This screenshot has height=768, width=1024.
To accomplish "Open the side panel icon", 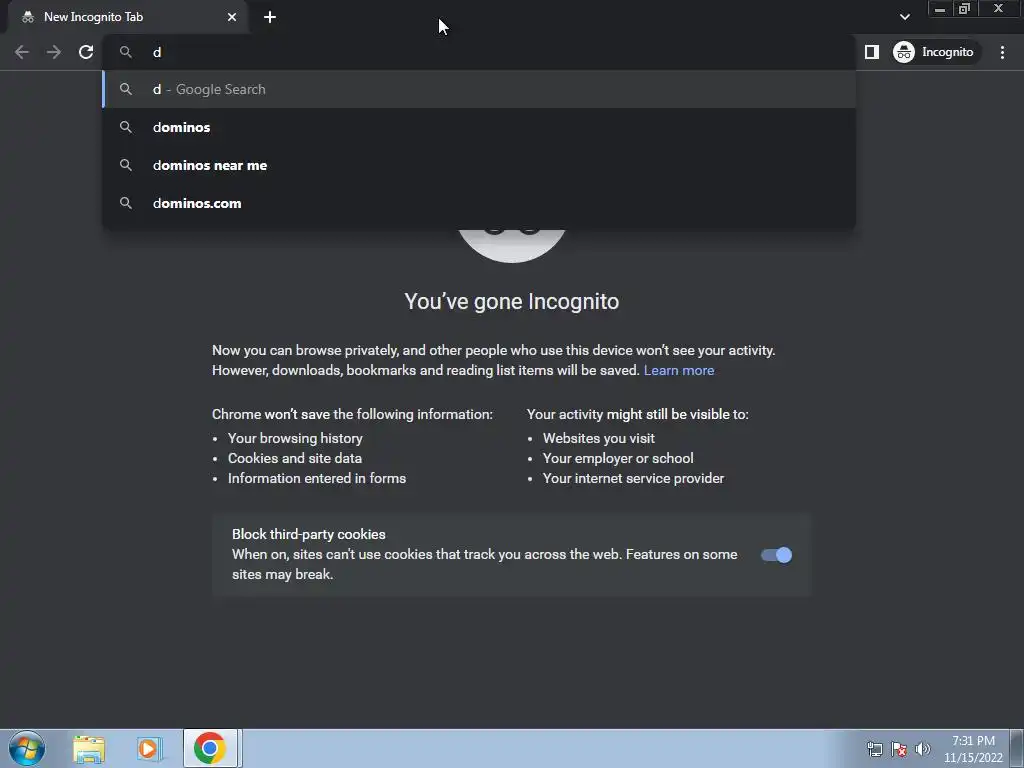I will (872, 52).
